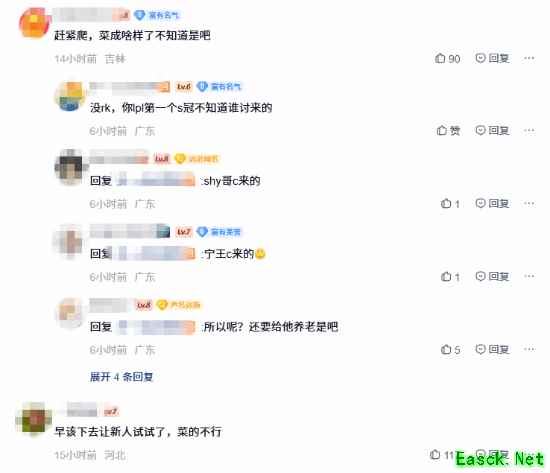Open more options for '没rk' reply
The image size is (550, 473).
(529, 131)
